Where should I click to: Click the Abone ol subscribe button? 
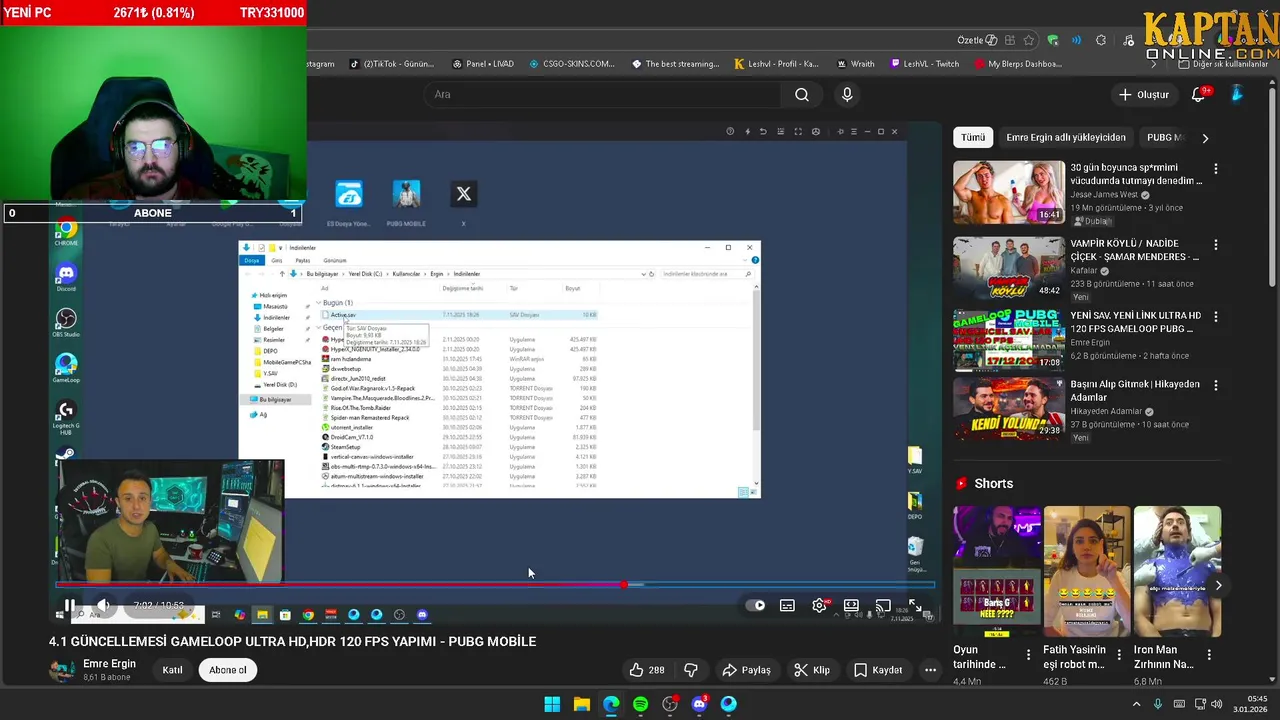(x=227, y=670)
